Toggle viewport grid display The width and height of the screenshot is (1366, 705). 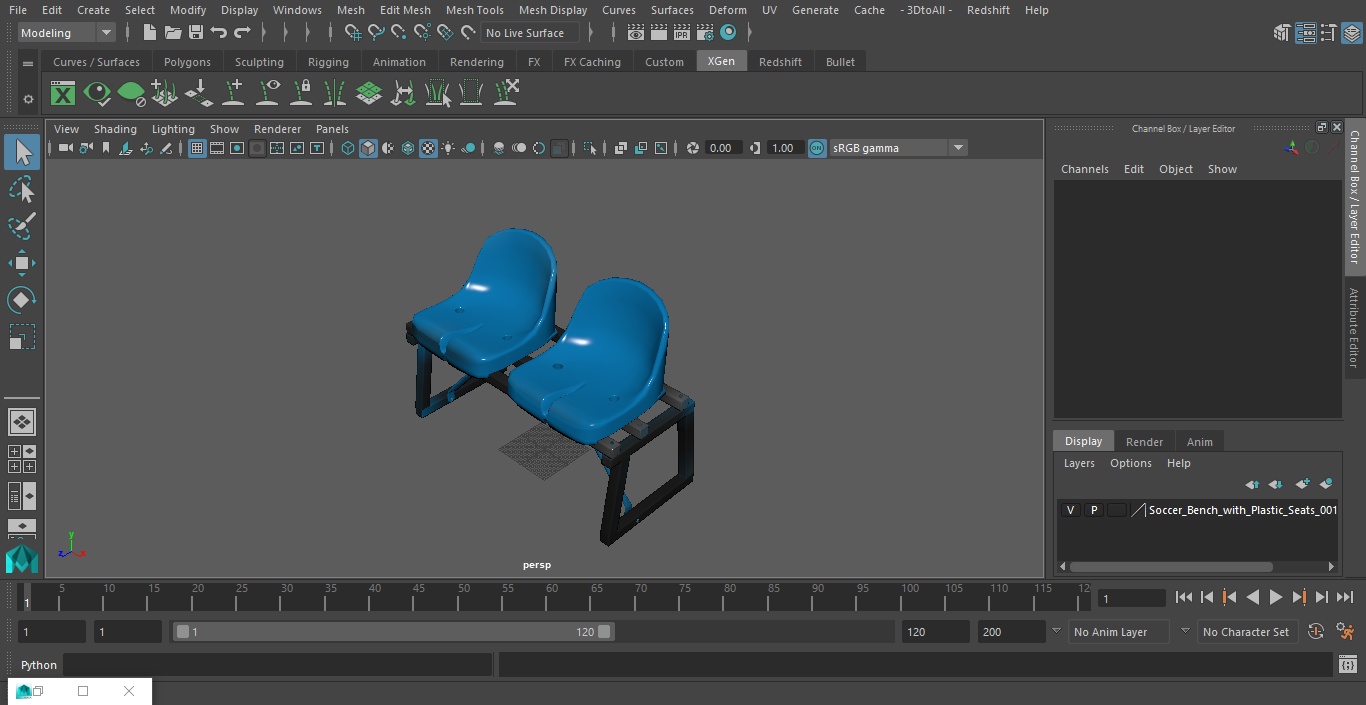[197, 148]
